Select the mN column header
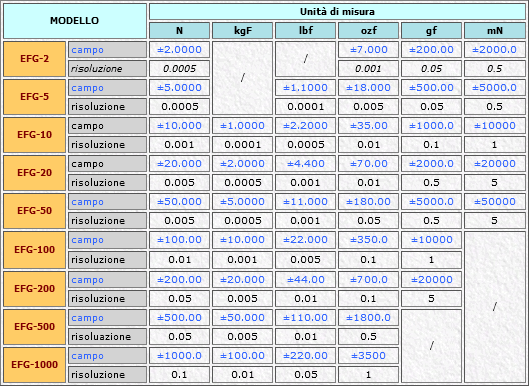Image resolution: width=529 pixels, height=386 pixels. (495, 31)
